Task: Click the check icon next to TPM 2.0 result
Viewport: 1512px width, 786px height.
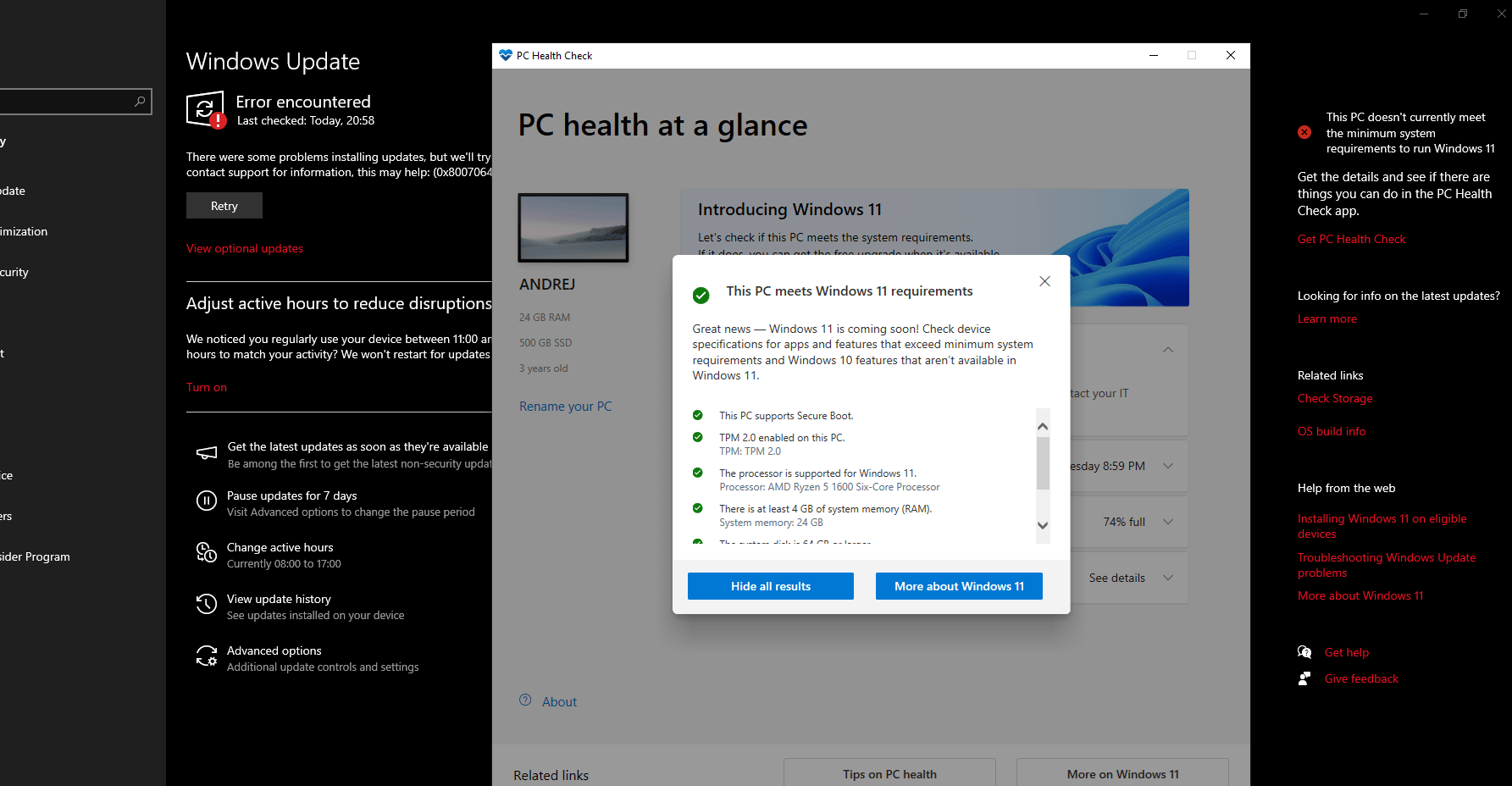Action: click(697, 437)
